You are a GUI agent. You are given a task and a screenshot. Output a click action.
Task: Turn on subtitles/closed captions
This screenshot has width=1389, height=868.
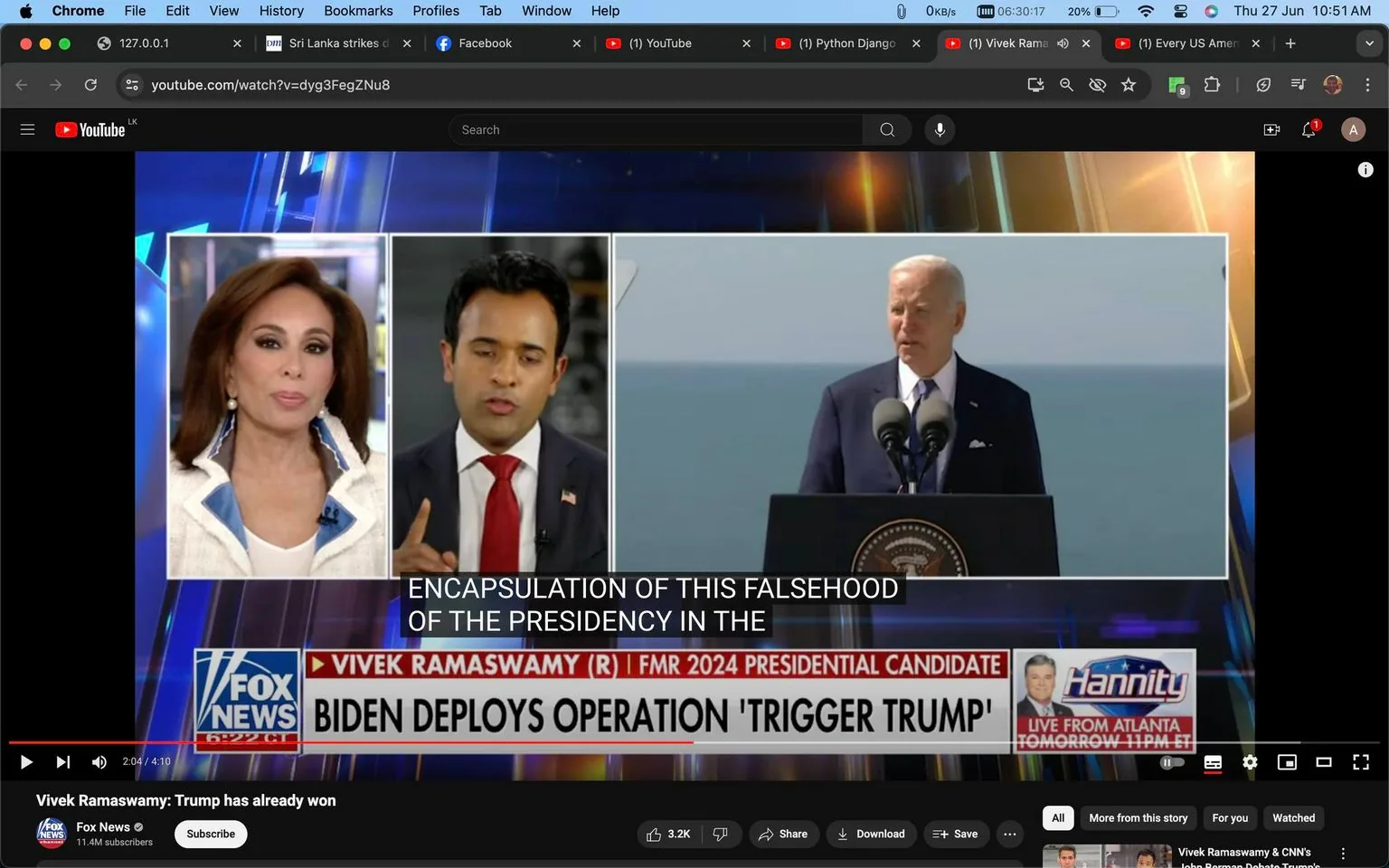1213,762
